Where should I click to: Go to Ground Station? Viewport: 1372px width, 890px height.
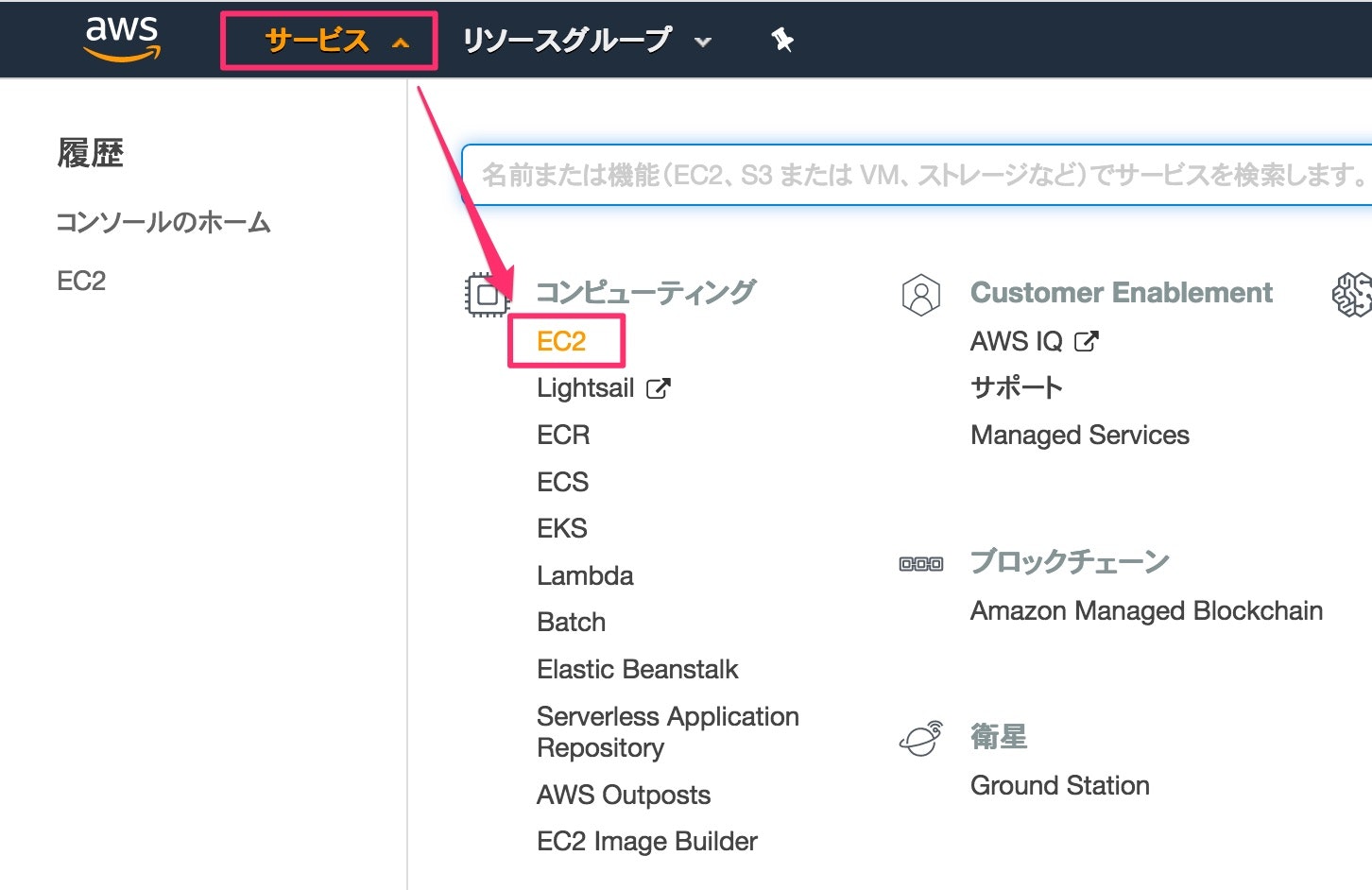click(1060, 785)
